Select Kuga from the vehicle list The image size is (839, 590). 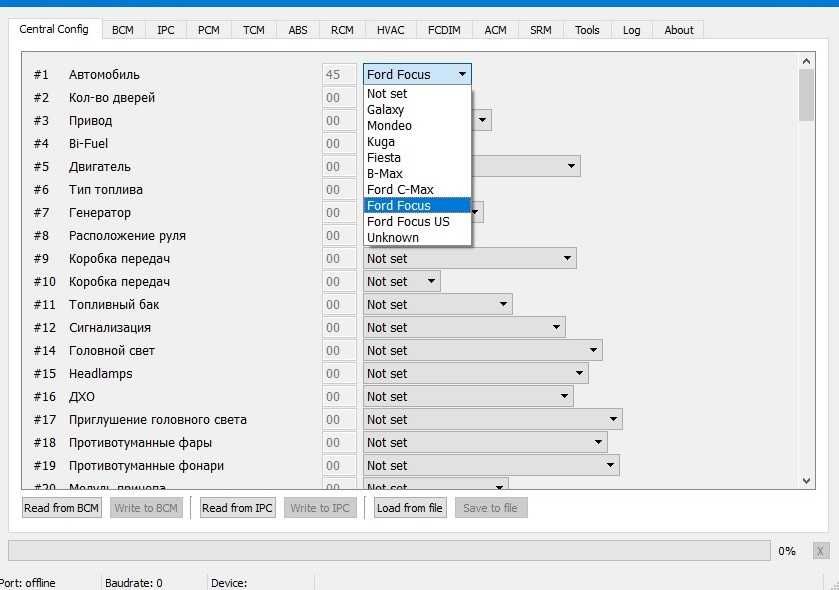pyautogui.click(x=417, y=142)
